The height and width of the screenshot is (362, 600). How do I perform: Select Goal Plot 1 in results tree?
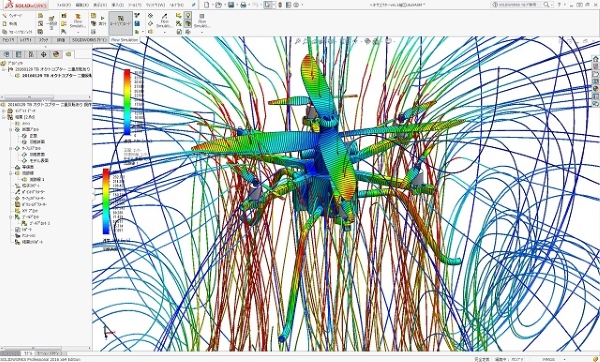click(36, 223)
